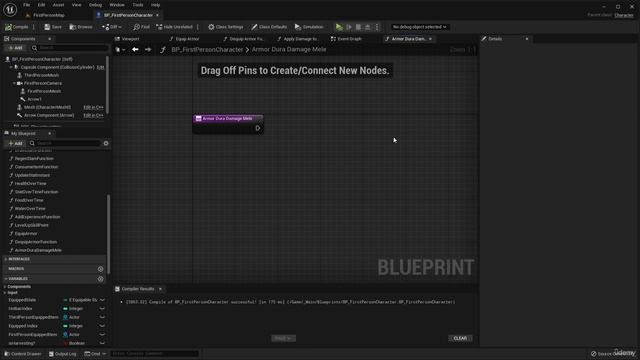Select FirstPersonMesh component
The image size is (640, 360).
click(x=44, y=91)
